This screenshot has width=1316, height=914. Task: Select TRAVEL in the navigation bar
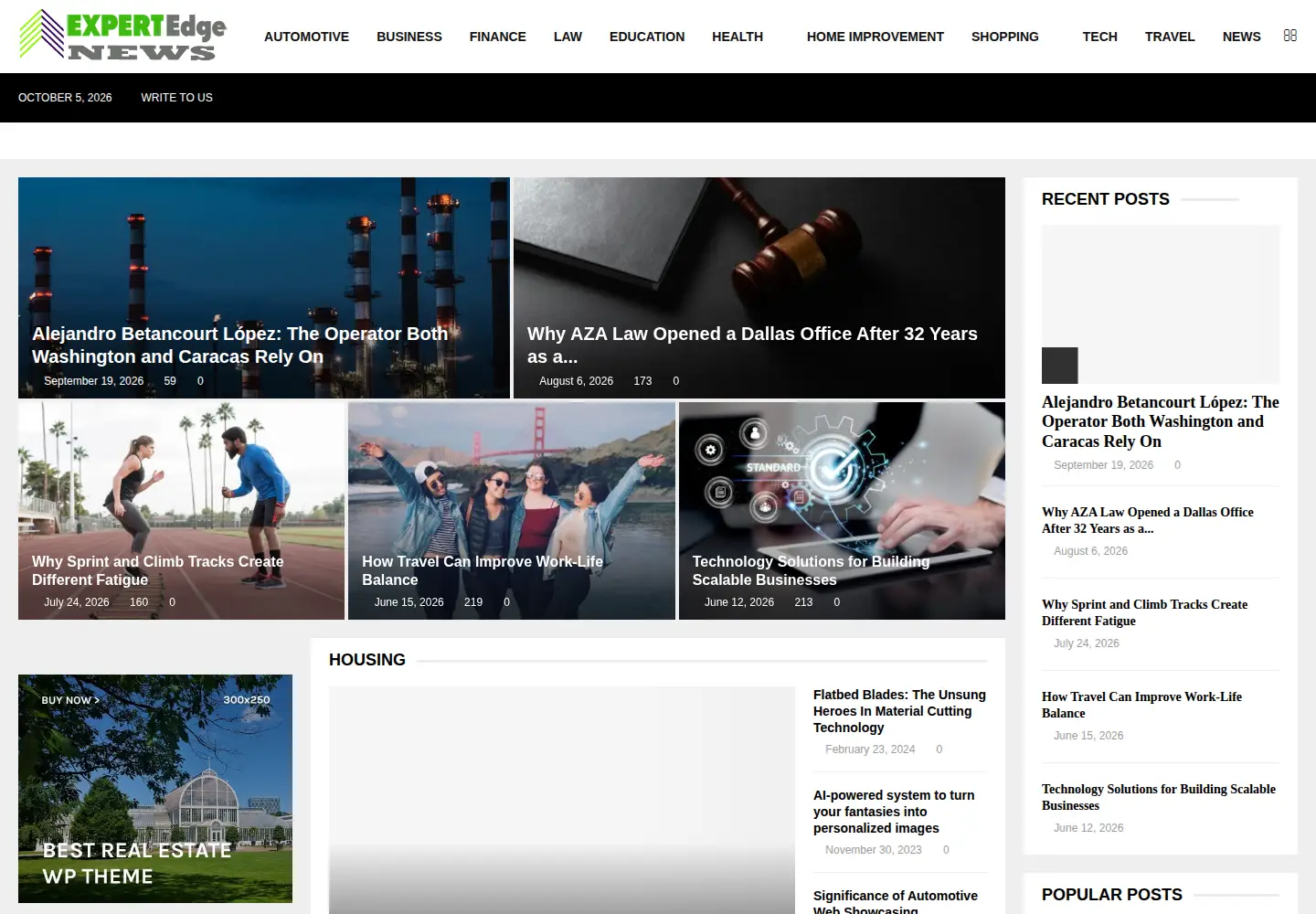click(1170, 37)
